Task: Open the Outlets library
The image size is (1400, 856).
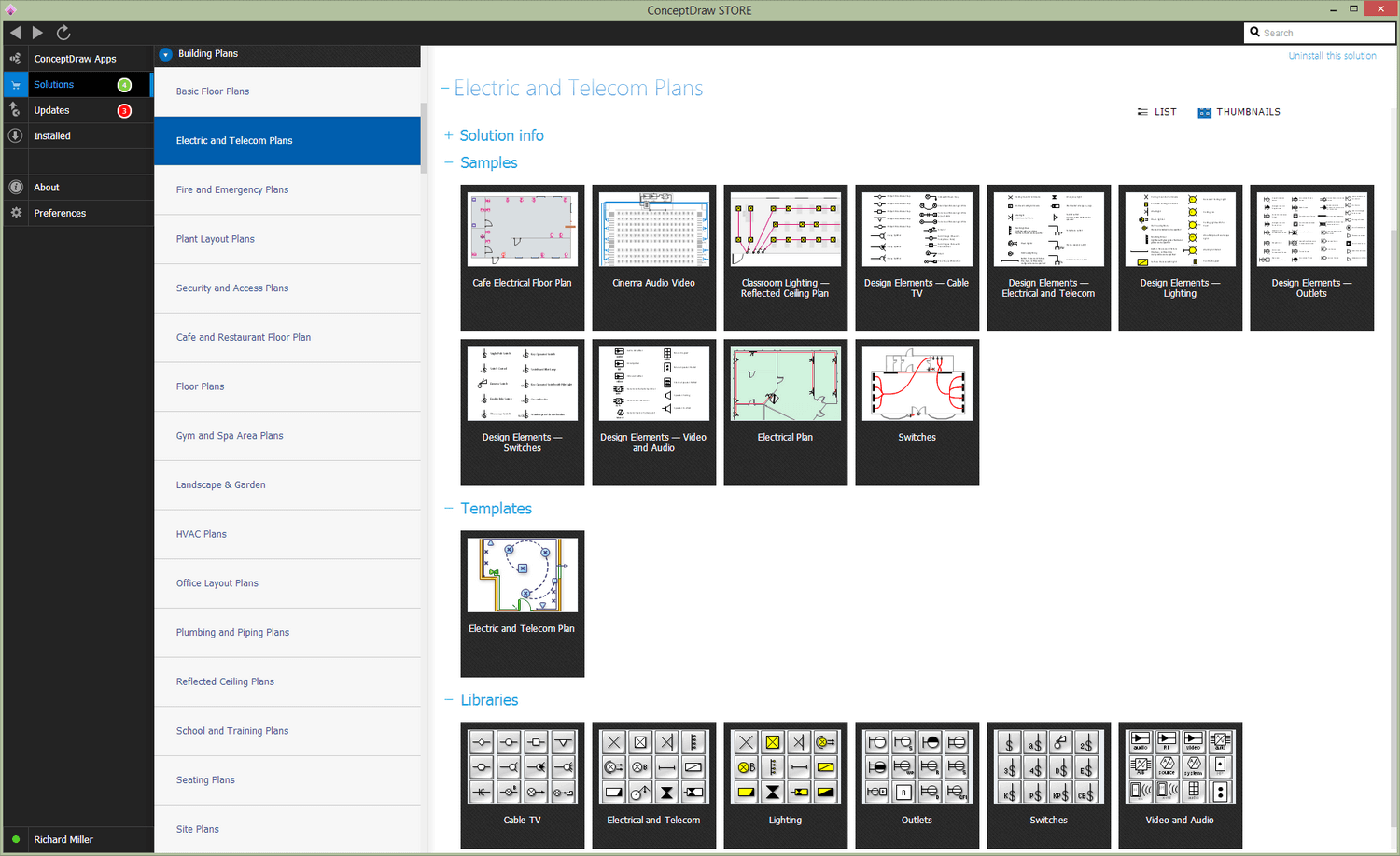Action: (917, 785)
